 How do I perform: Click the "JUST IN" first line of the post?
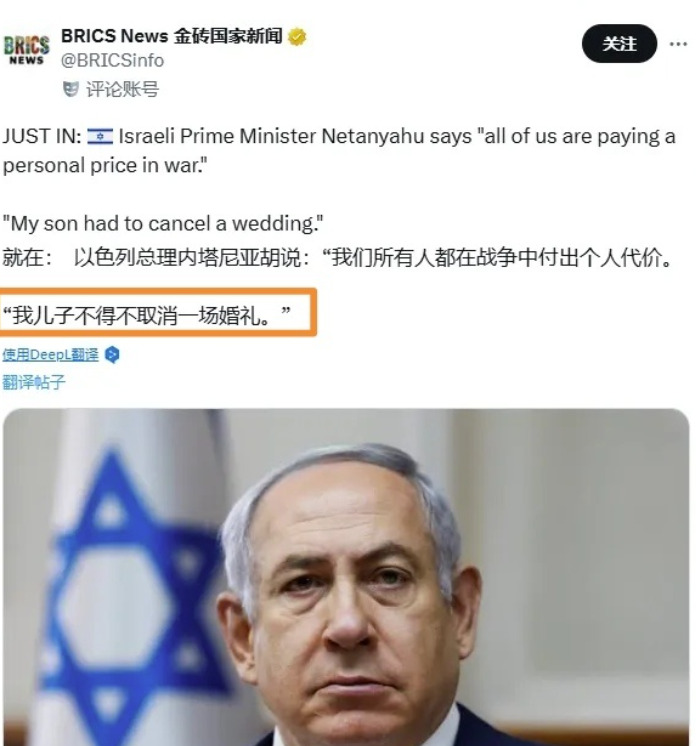tap(339, 137)
